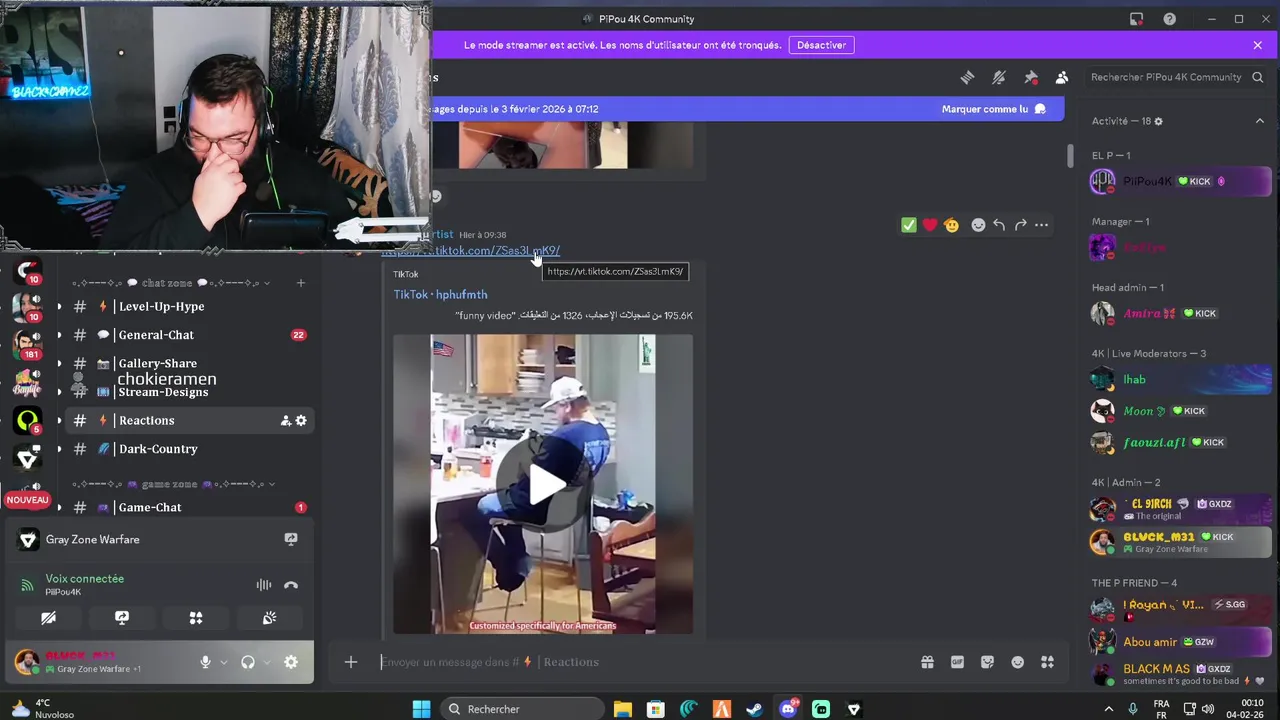1280x720 pixels.
Task: Open the Threads icon in channel header
Action: 967,77
